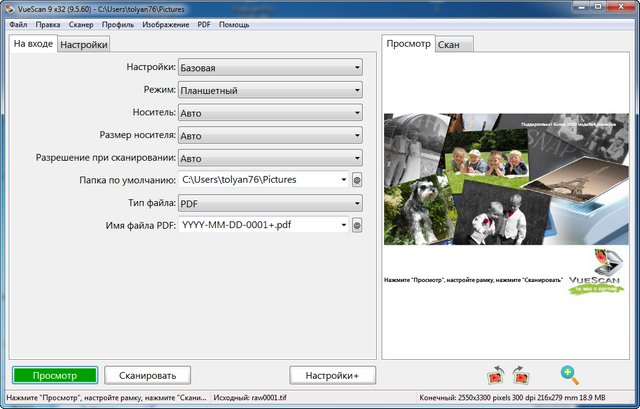Click the Сканировать button
Viewport: 640px width, 409px height.
(147, 376)
